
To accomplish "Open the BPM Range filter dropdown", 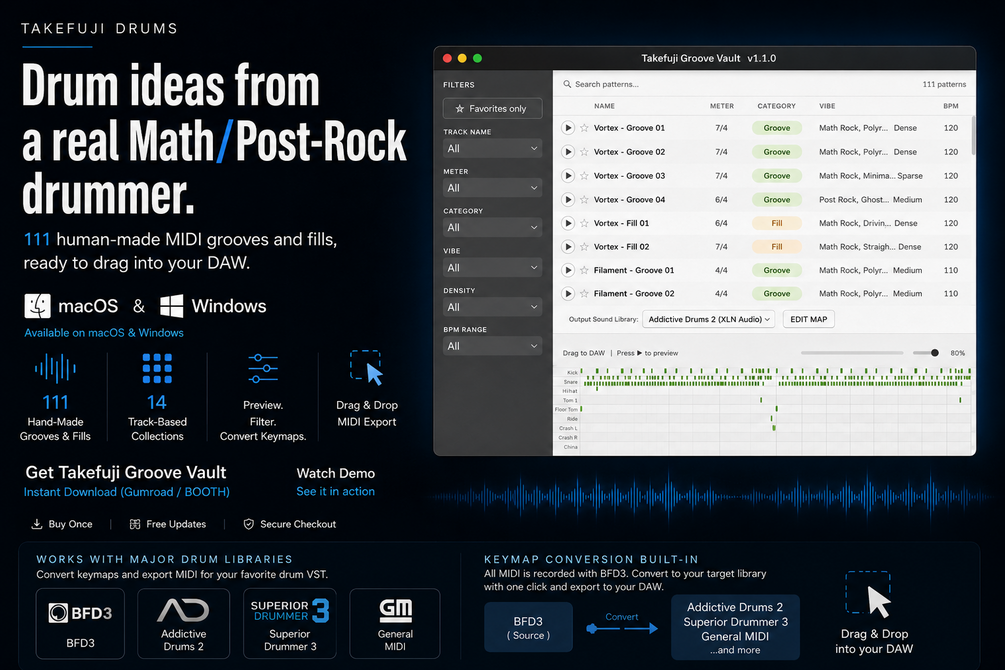I will pos(492,346).
